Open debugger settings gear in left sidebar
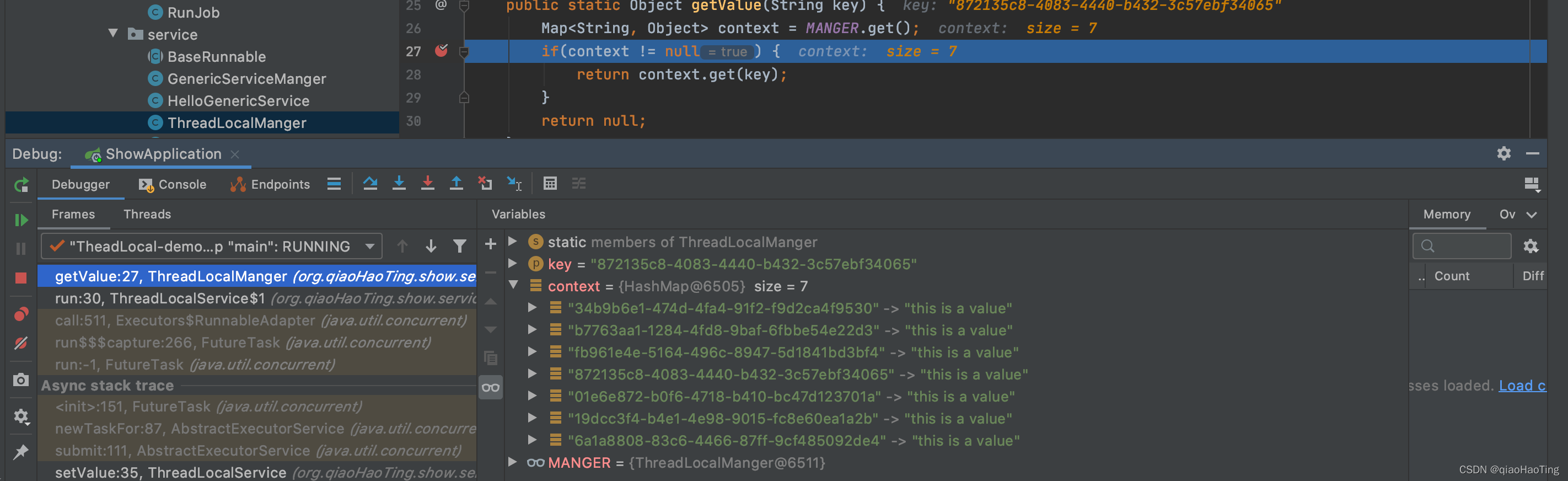 [x=22, y=416]
